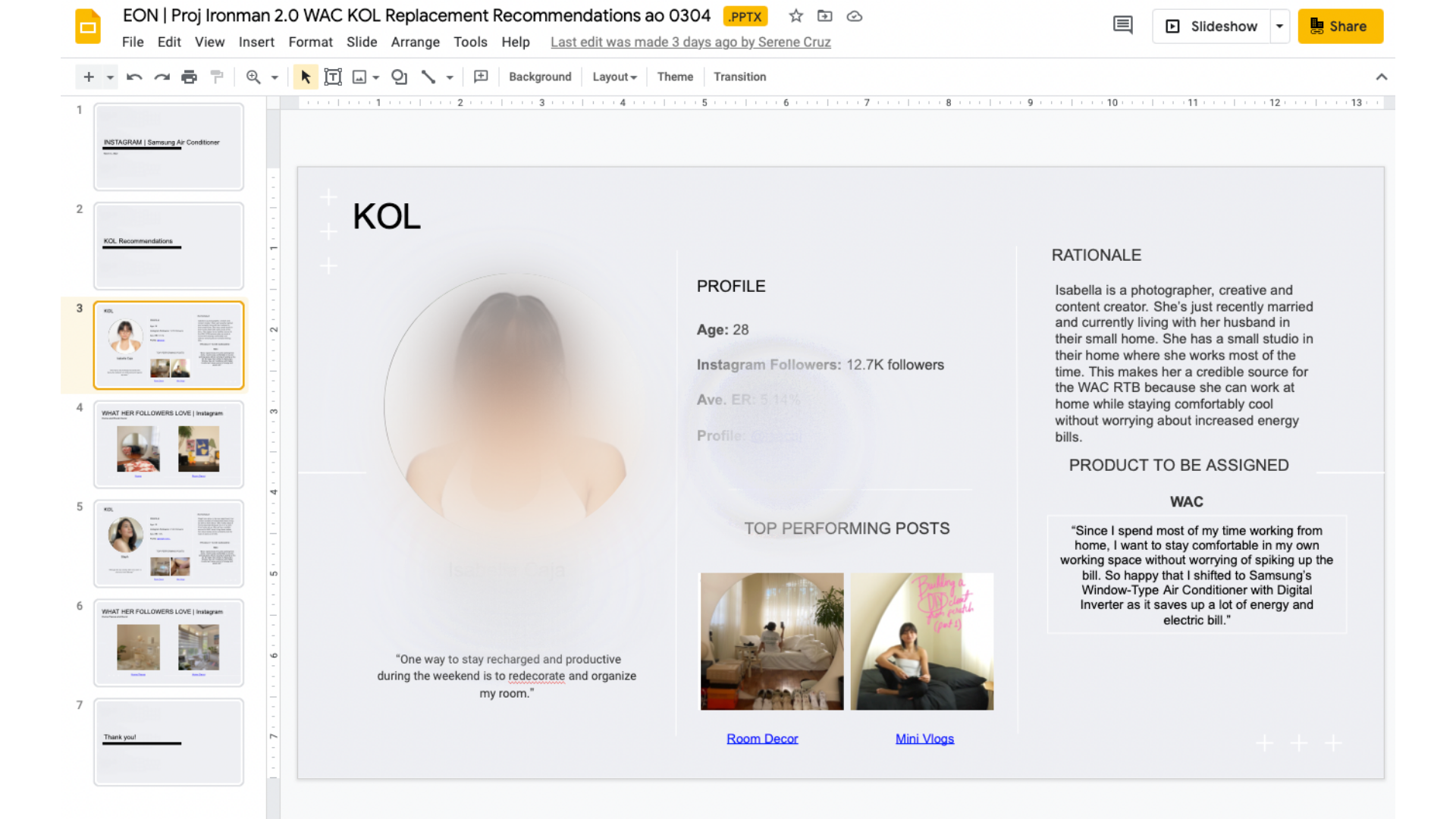Click the yellow Share button

pos(1340,26)
